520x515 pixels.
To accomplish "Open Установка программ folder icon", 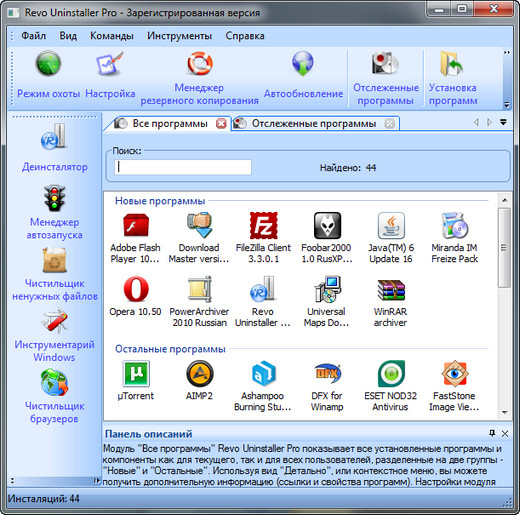I will [452, 63].
